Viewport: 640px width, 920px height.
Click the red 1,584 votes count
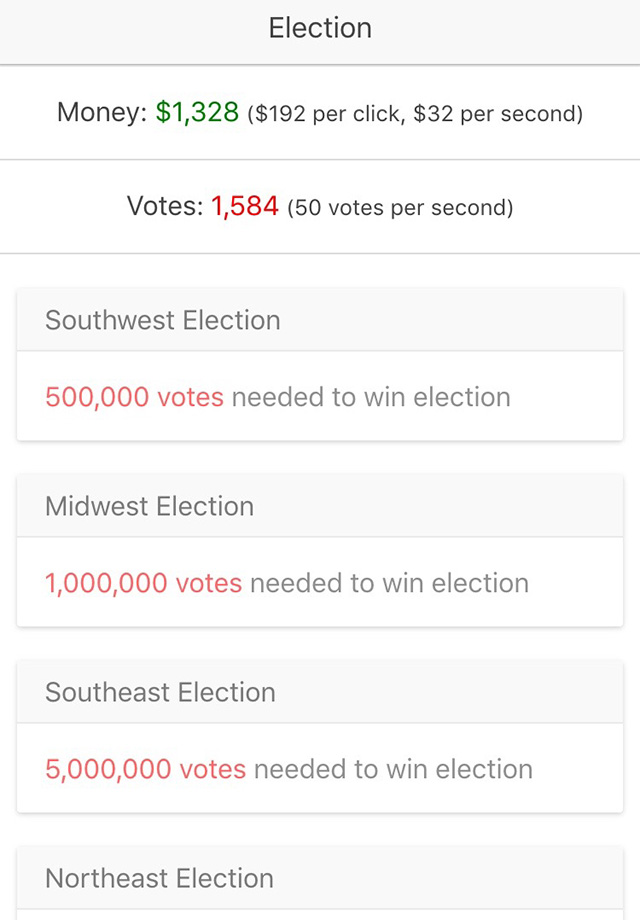tap(244, 207)
